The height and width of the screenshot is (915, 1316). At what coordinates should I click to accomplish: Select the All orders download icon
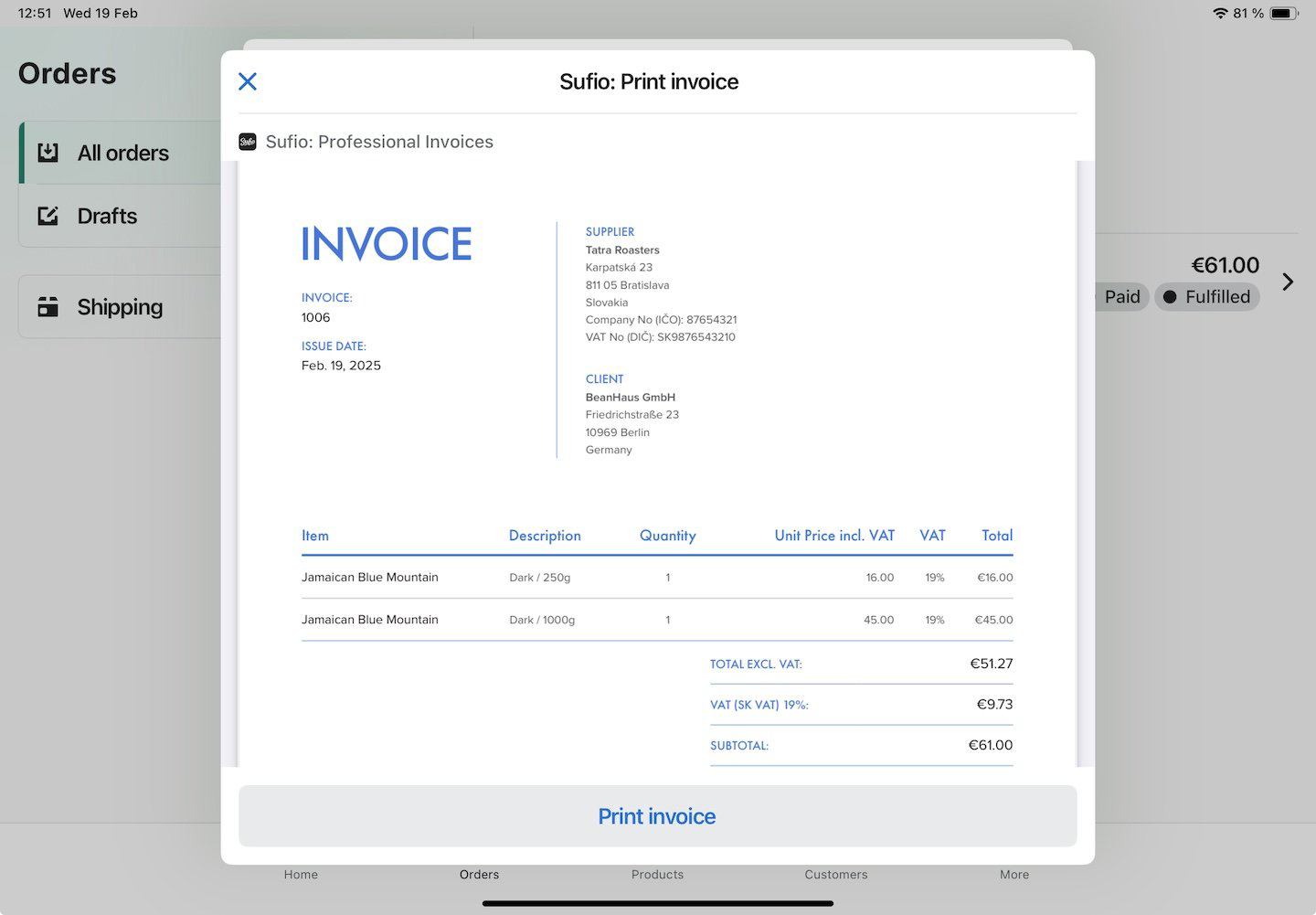pyautogui.click(x=48, y=153)
